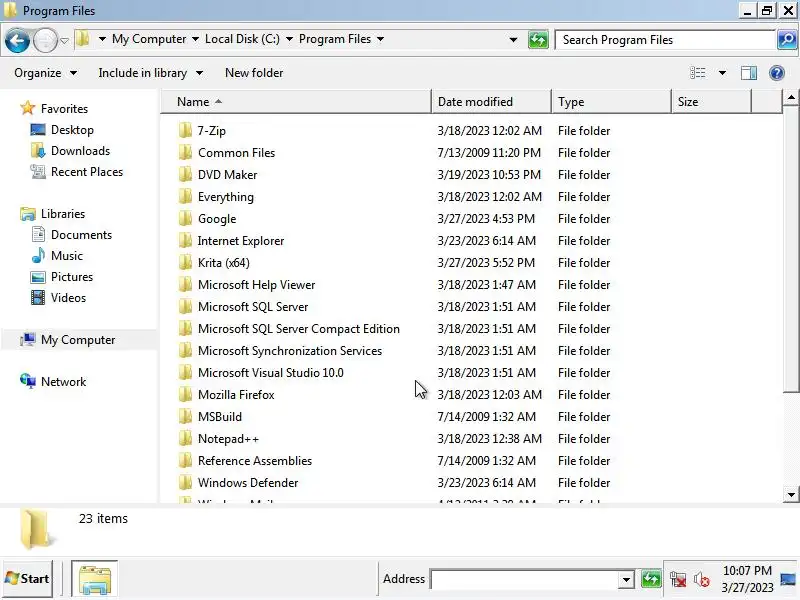
Task: Select the Common Files folder icon
Action: 185,153
